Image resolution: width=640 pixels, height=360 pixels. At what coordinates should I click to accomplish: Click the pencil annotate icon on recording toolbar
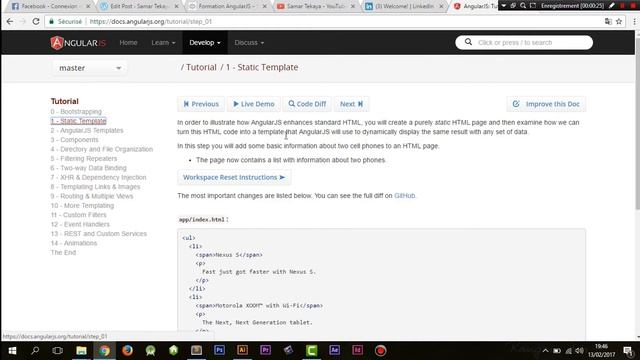pos(611,6)
